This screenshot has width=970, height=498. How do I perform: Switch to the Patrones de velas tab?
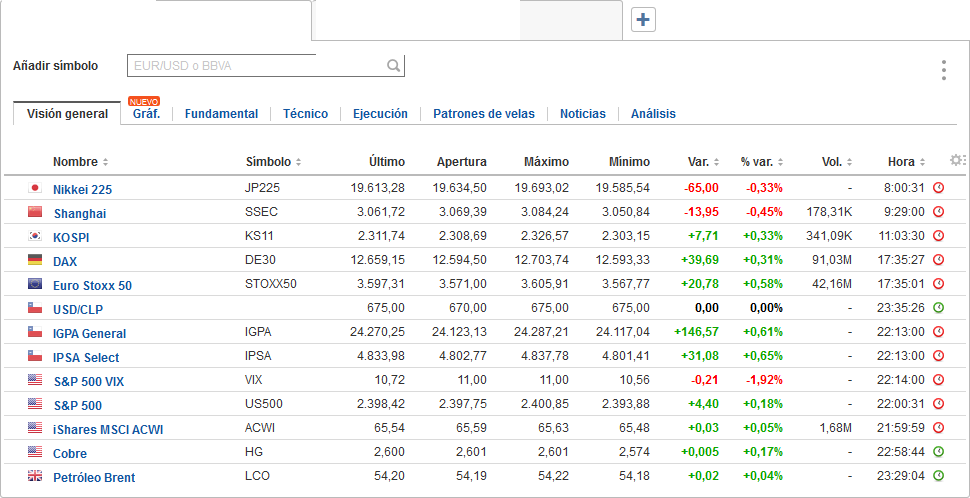pos(484,114)
